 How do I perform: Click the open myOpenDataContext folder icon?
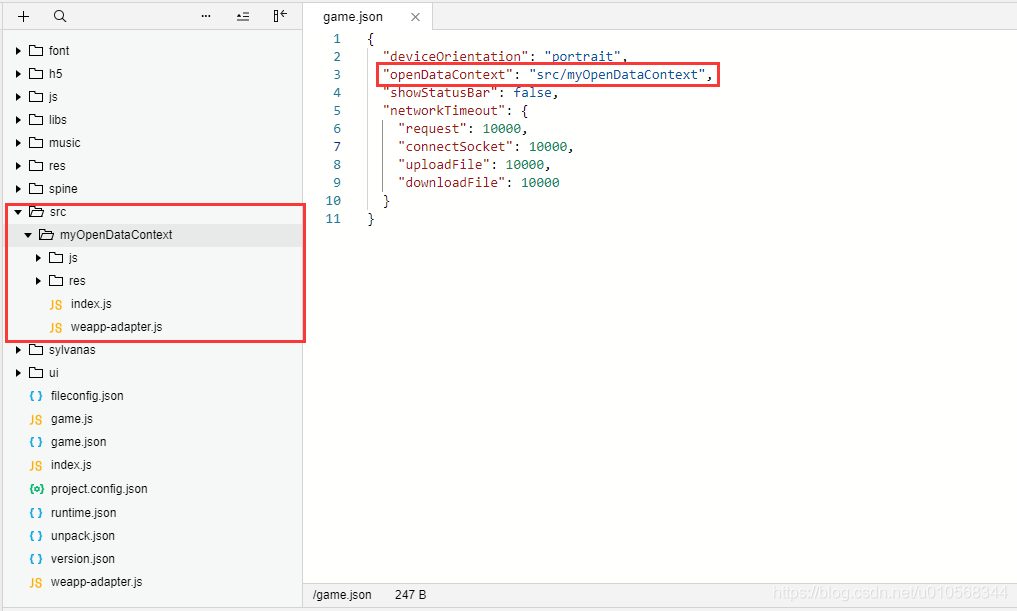47,235
